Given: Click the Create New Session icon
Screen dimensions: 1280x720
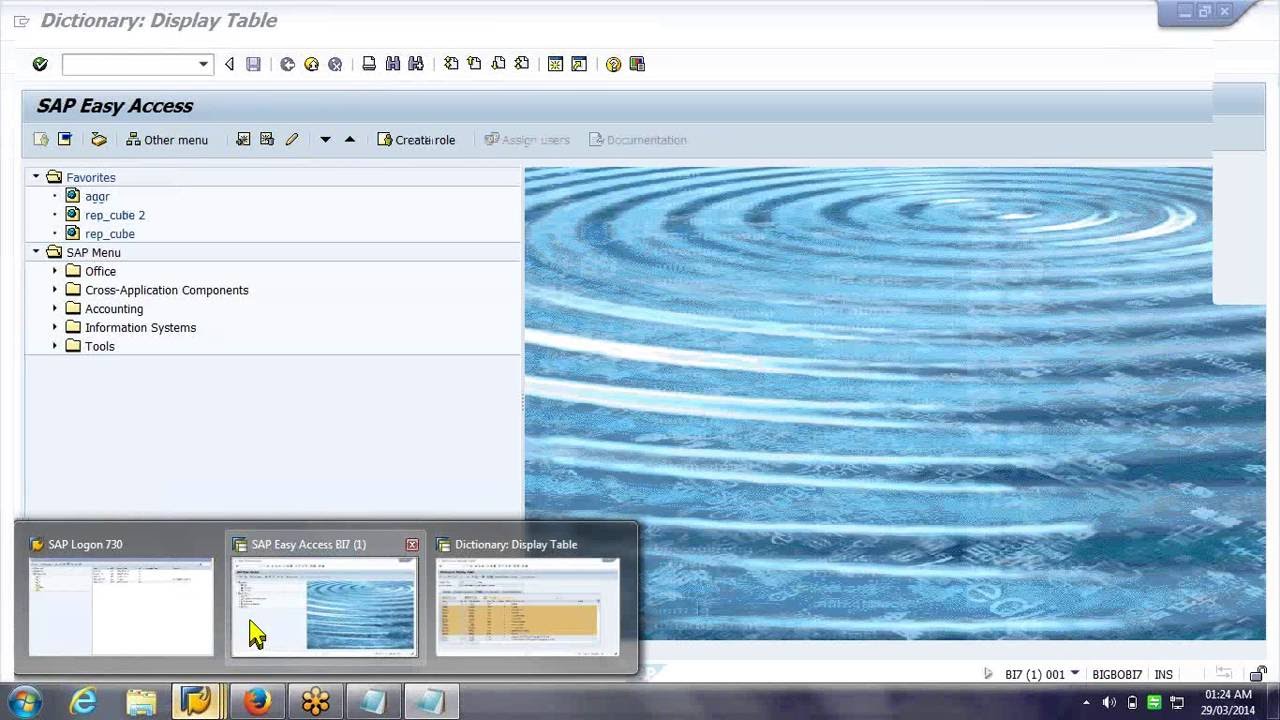Looking at the screenshot, I should click(x=555, y=64).
